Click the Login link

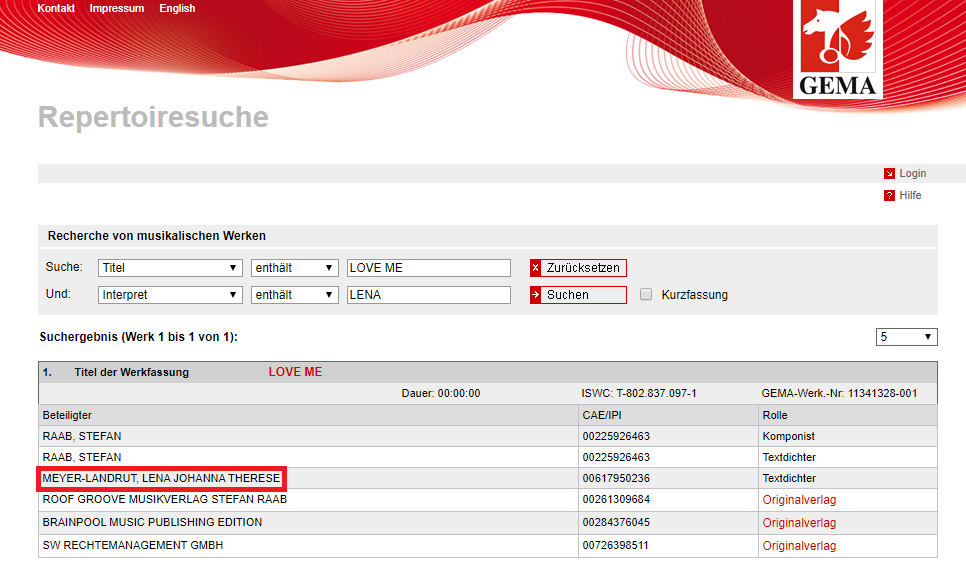912,174
